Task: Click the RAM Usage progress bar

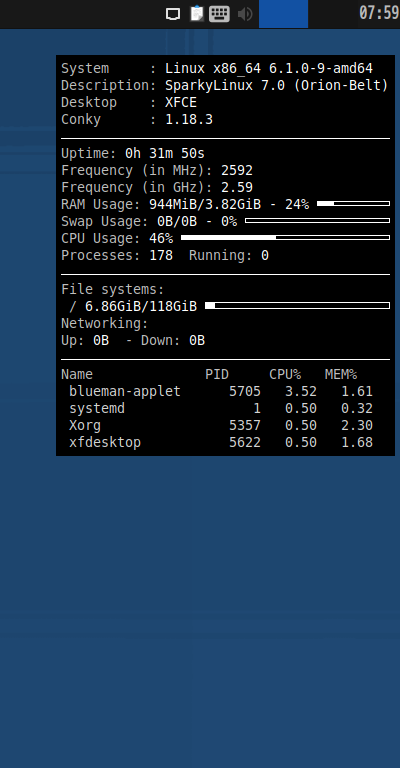Action: tap(353, 203)
